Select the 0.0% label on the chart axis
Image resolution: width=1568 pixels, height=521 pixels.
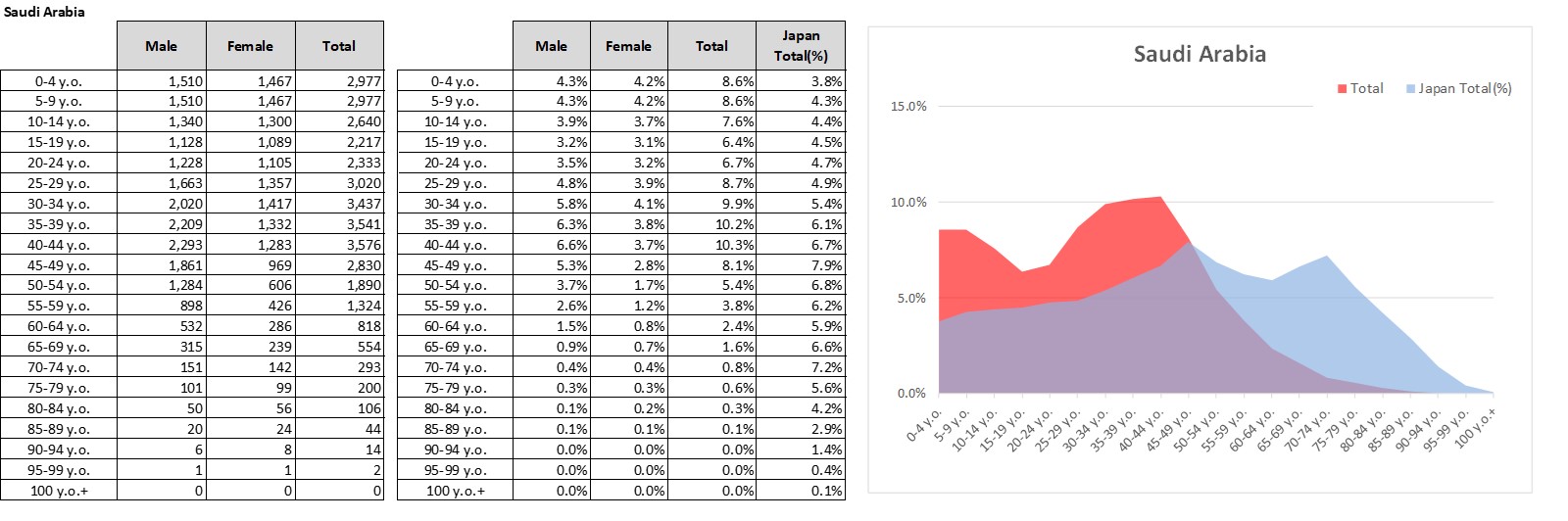910,394
